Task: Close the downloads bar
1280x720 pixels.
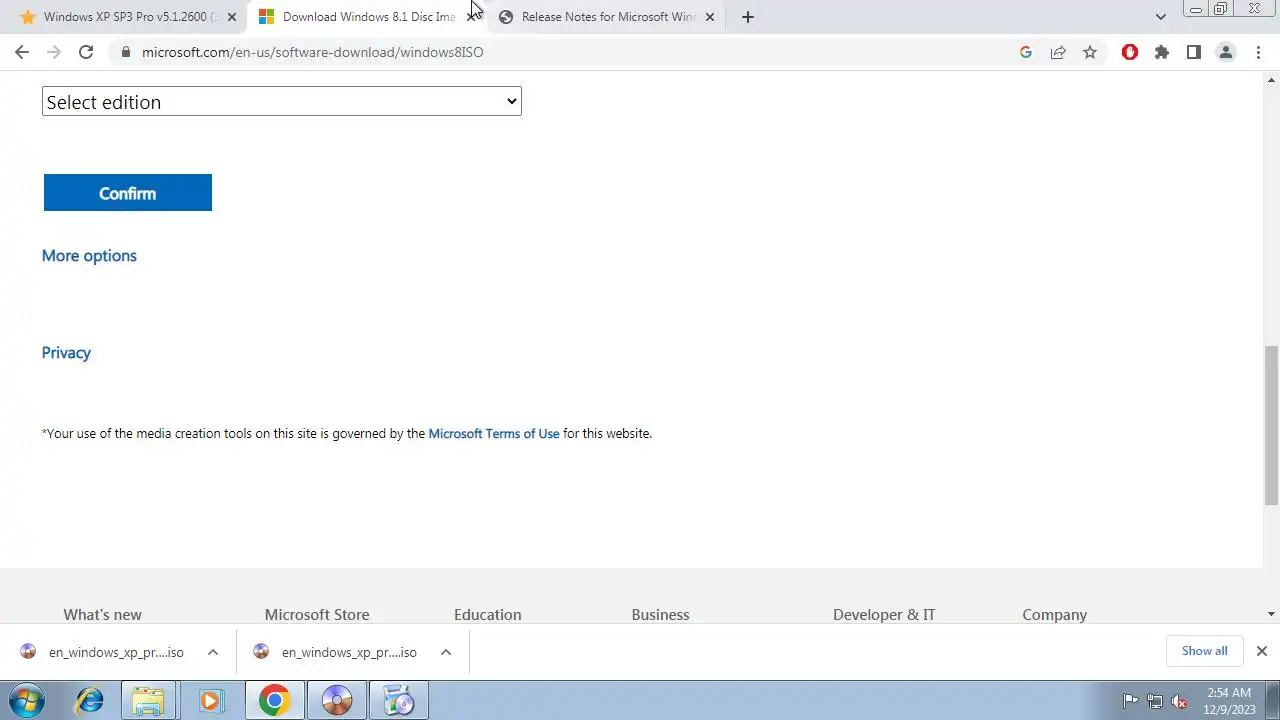Action: pyautogui.click(x=1262, y=651)
